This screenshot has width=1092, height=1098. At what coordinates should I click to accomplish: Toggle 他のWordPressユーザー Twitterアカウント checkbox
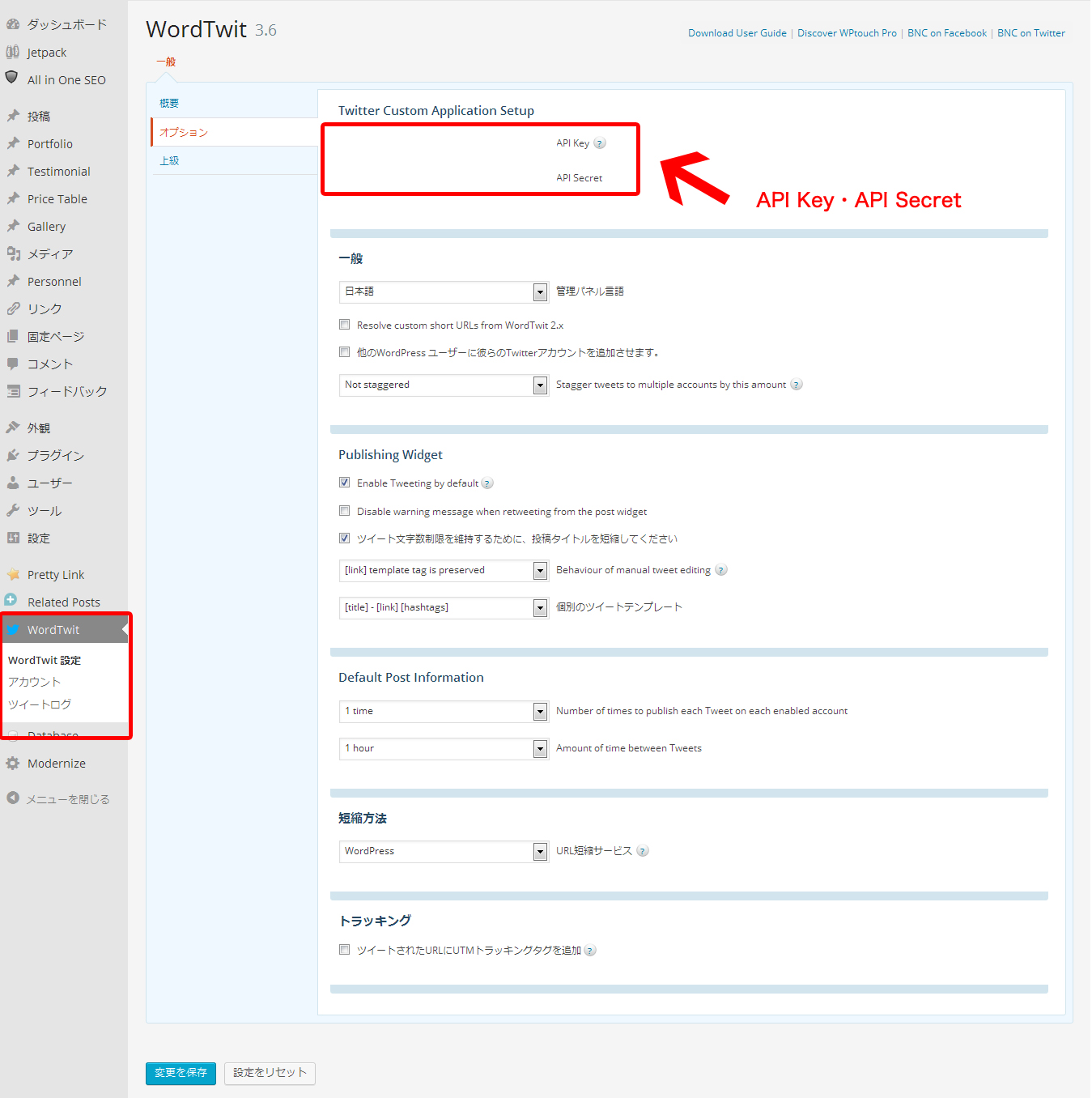coord(344,352)
